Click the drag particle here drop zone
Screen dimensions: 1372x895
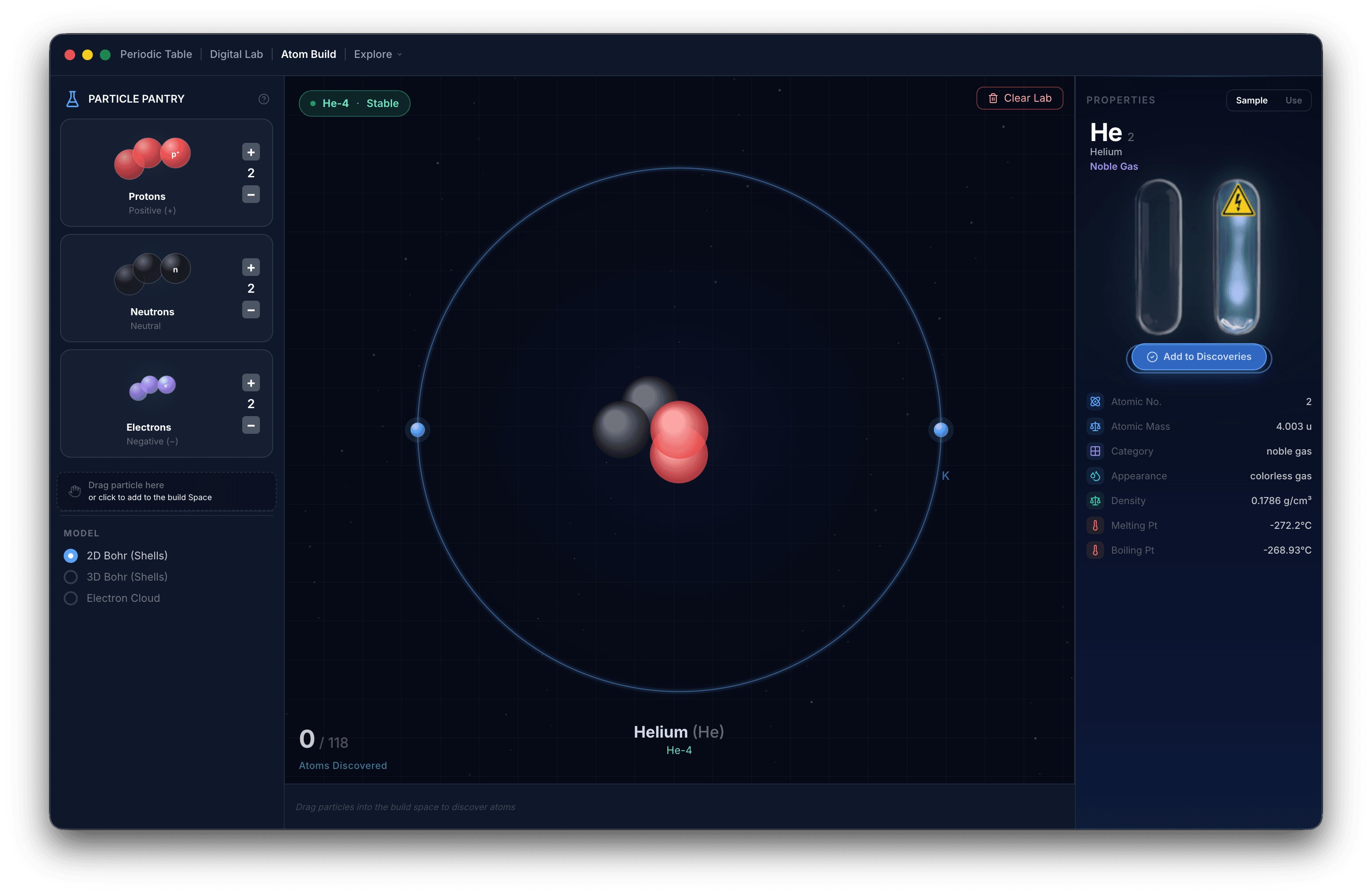[x=167, y=491]
